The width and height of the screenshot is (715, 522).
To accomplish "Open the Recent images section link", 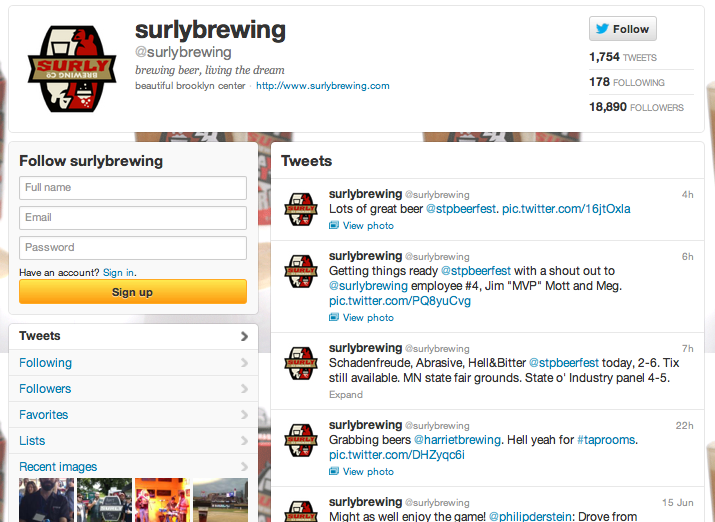I will (58, 467).
